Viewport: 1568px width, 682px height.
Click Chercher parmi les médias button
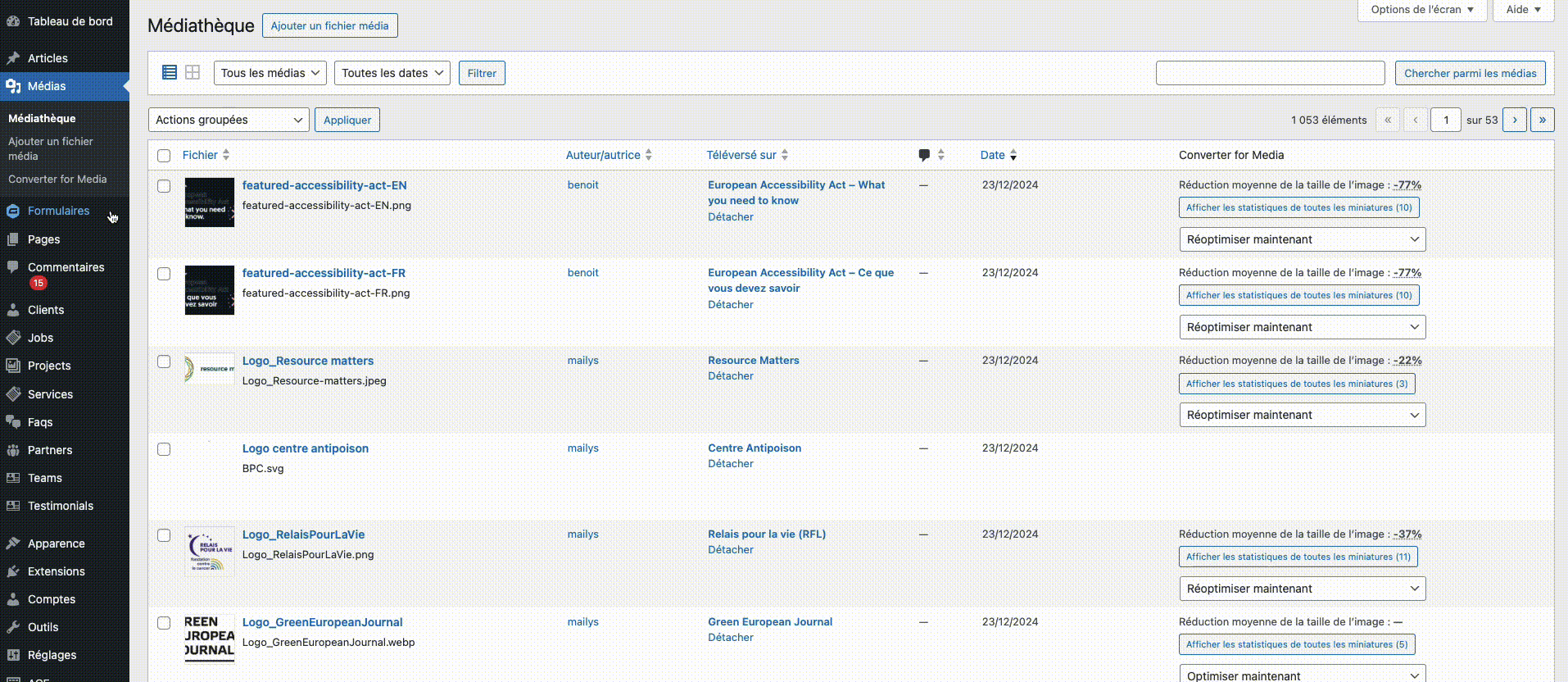pyautogui.click(x=1471, y=73)
